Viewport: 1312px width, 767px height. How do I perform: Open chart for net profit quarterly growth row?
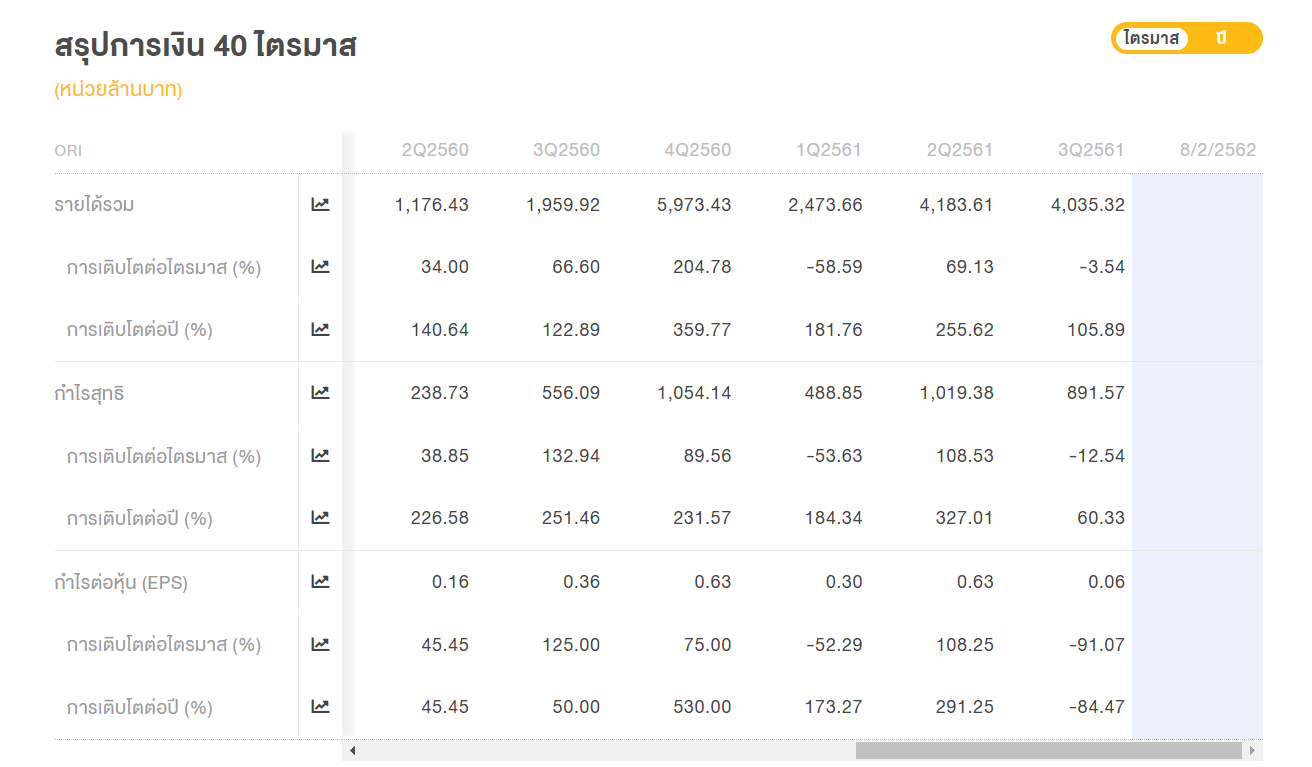320,455
